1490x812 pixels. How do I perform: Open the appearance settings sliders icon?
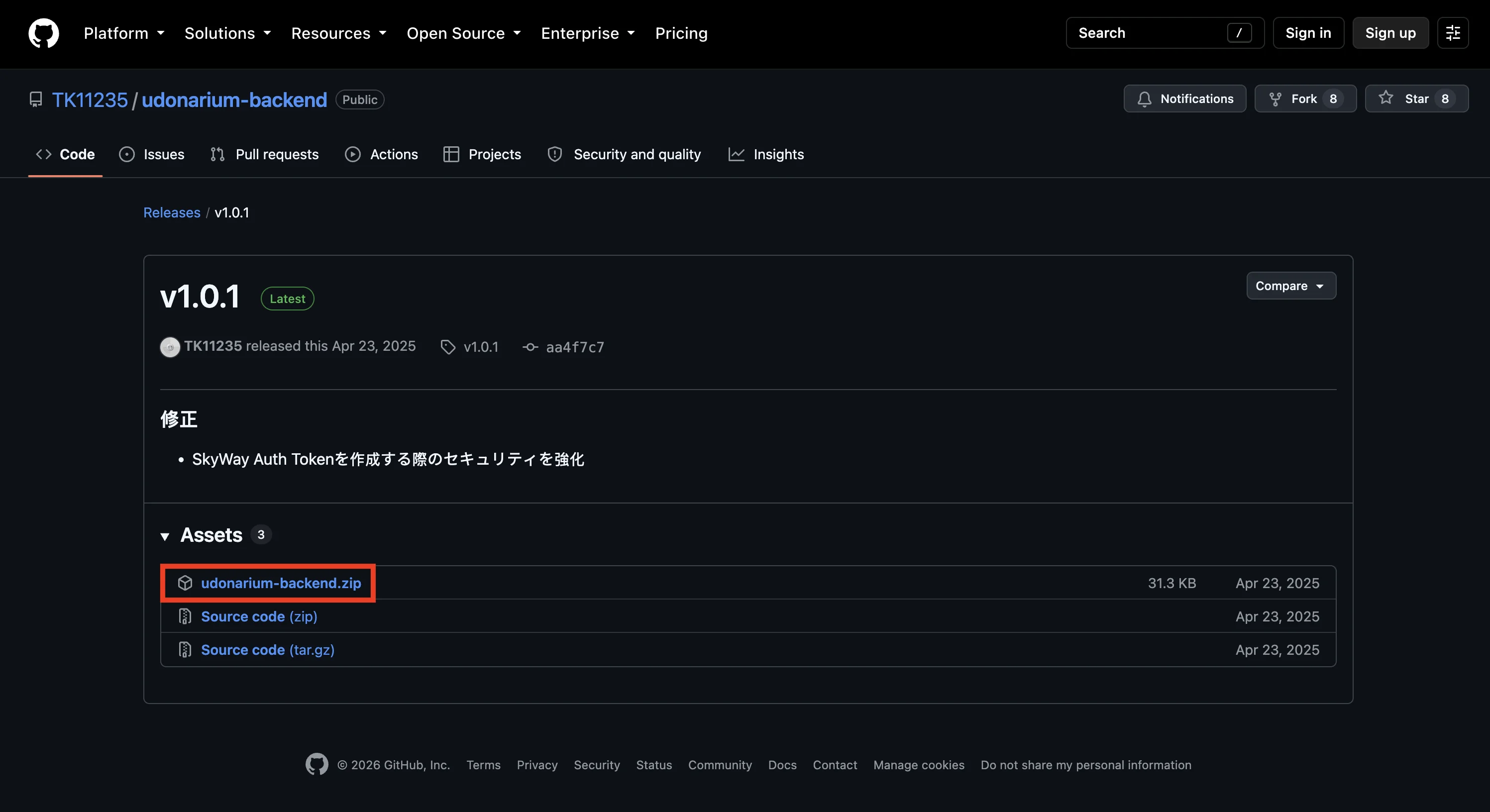click(x=1453, y=33)
